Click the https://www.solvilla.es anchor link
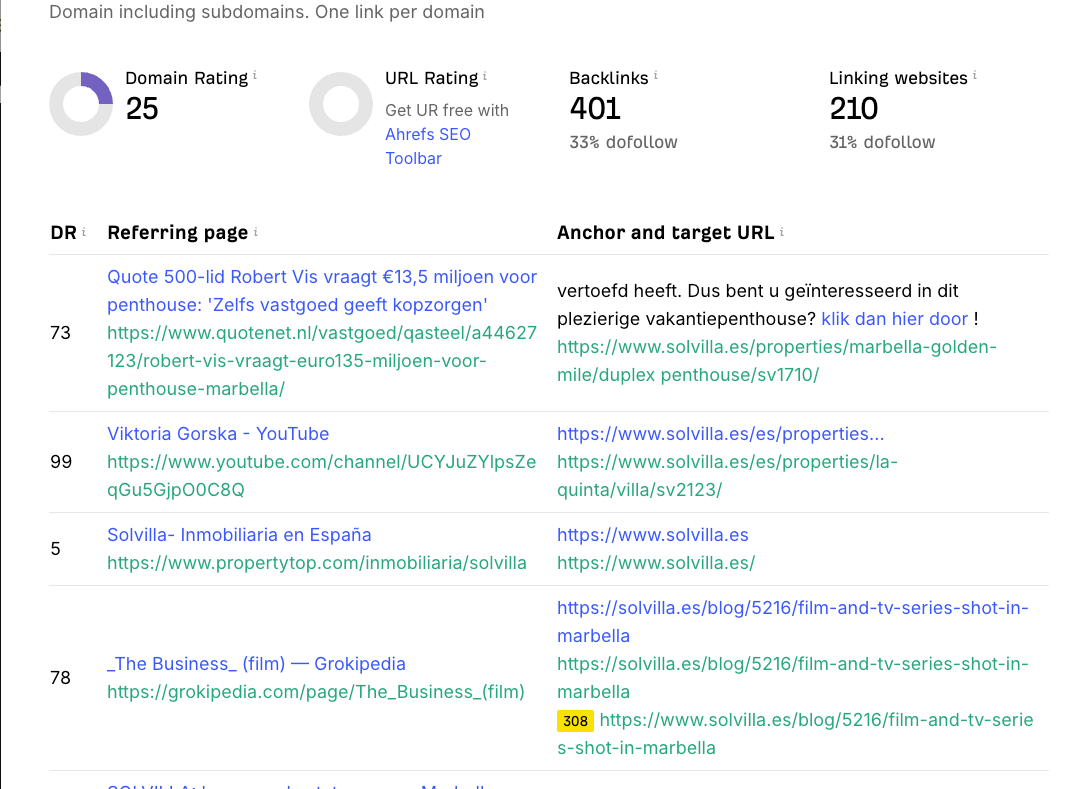1088x789 pixels. (652, 535)
